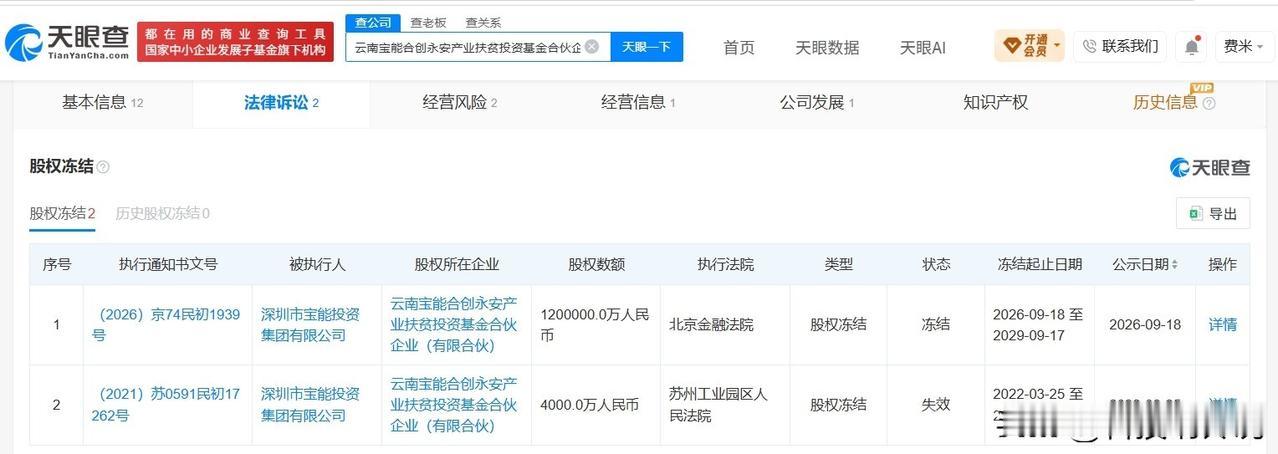Switch to 公司发展 tab

tap(816, 102)
